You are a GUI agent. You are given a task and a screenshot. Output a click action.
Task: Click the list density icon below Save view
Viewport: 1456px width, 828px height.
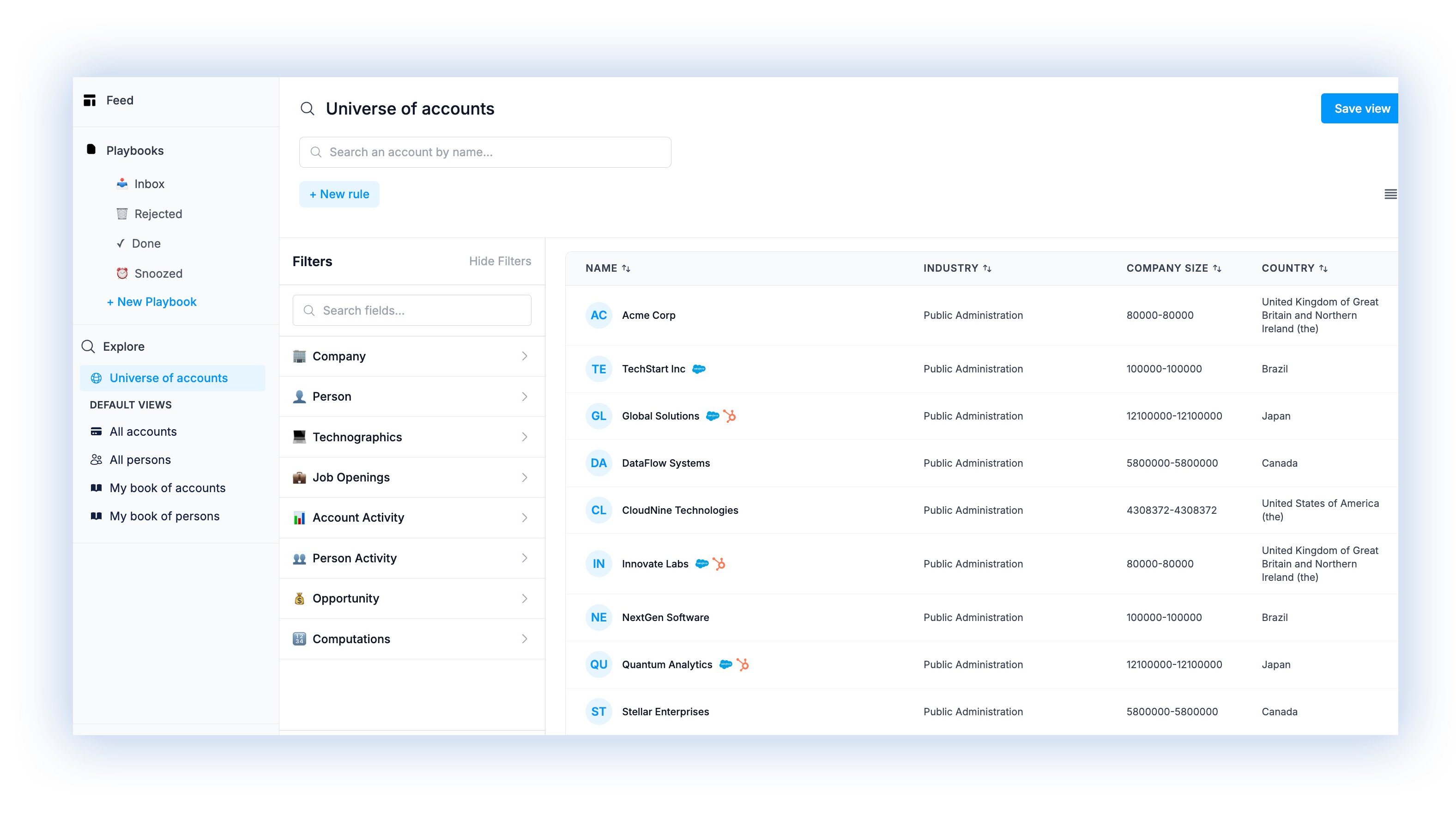(x=1390, y=195)
